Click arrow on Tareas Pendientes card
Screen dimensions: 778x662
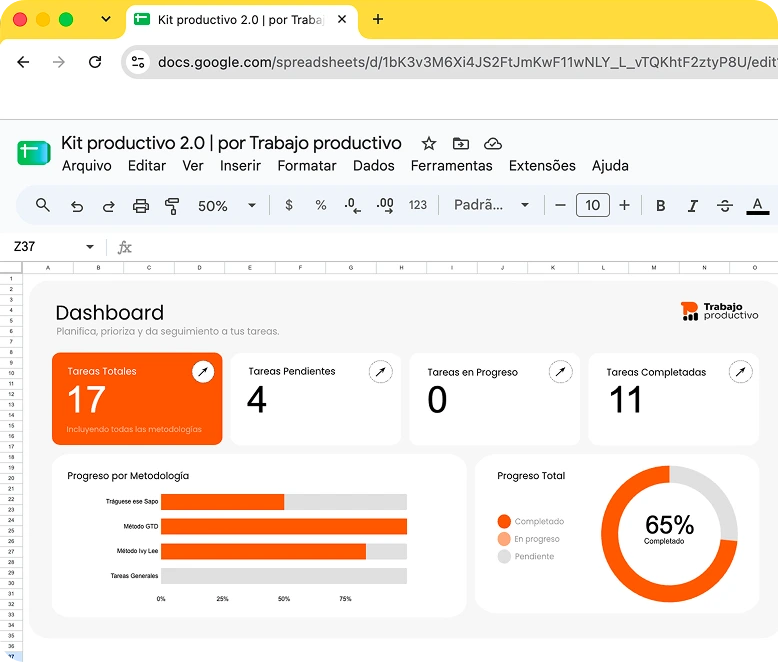[x=381, y=372]
